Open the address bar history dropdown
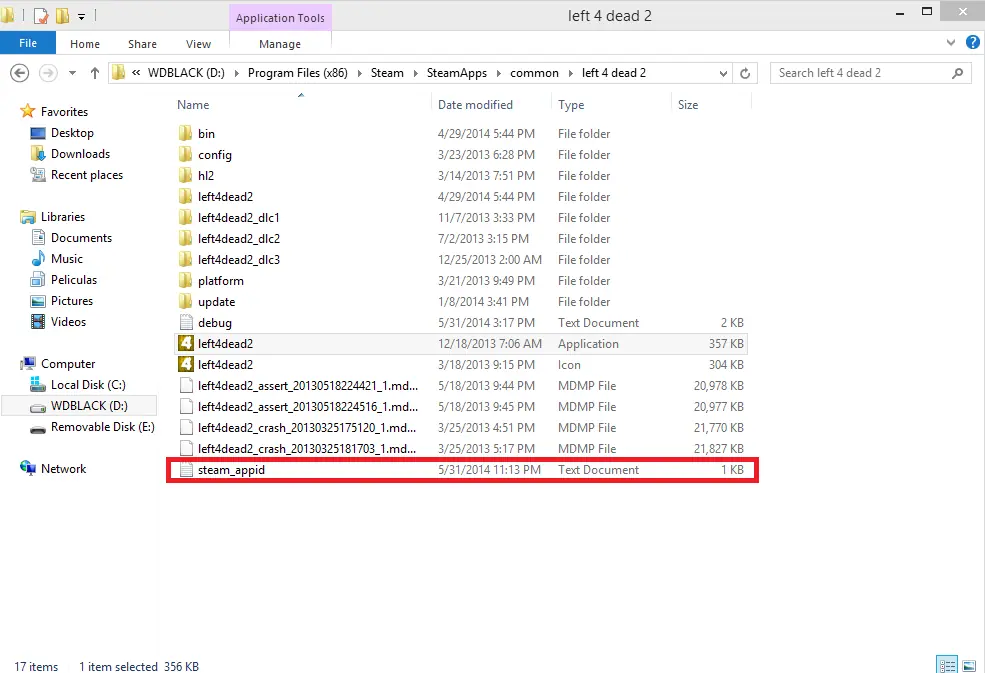This screenshot has width=985, height=673. [723, 74]
